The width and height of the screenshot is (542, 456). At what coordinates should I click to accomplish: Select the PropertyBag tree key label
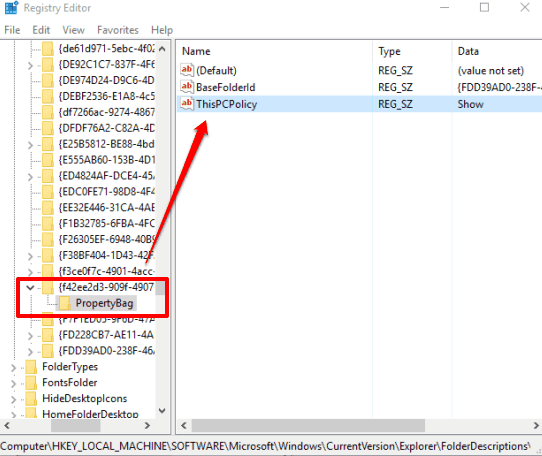click(104, 303)
